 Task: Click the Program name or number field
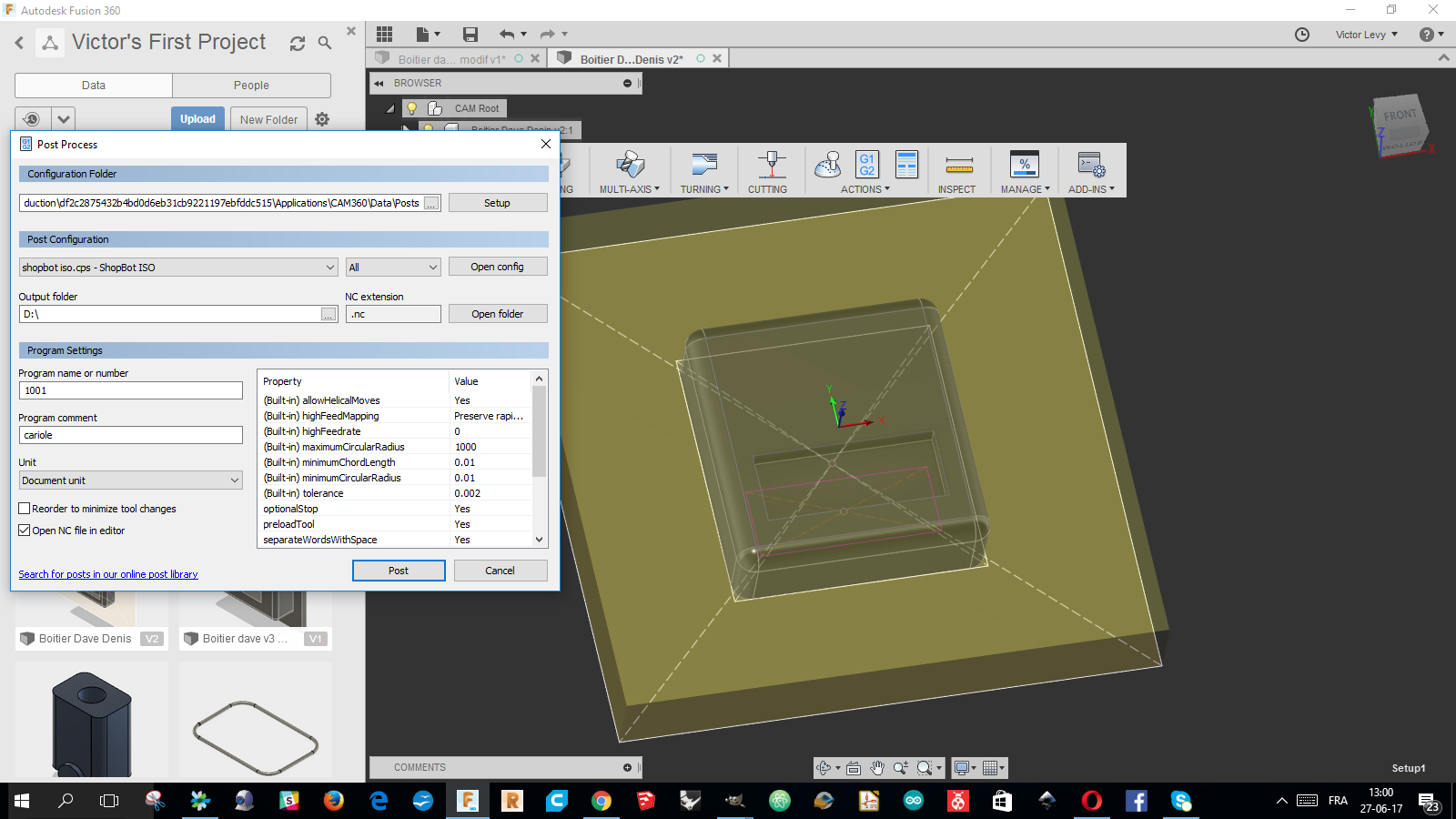coord(131,390)
